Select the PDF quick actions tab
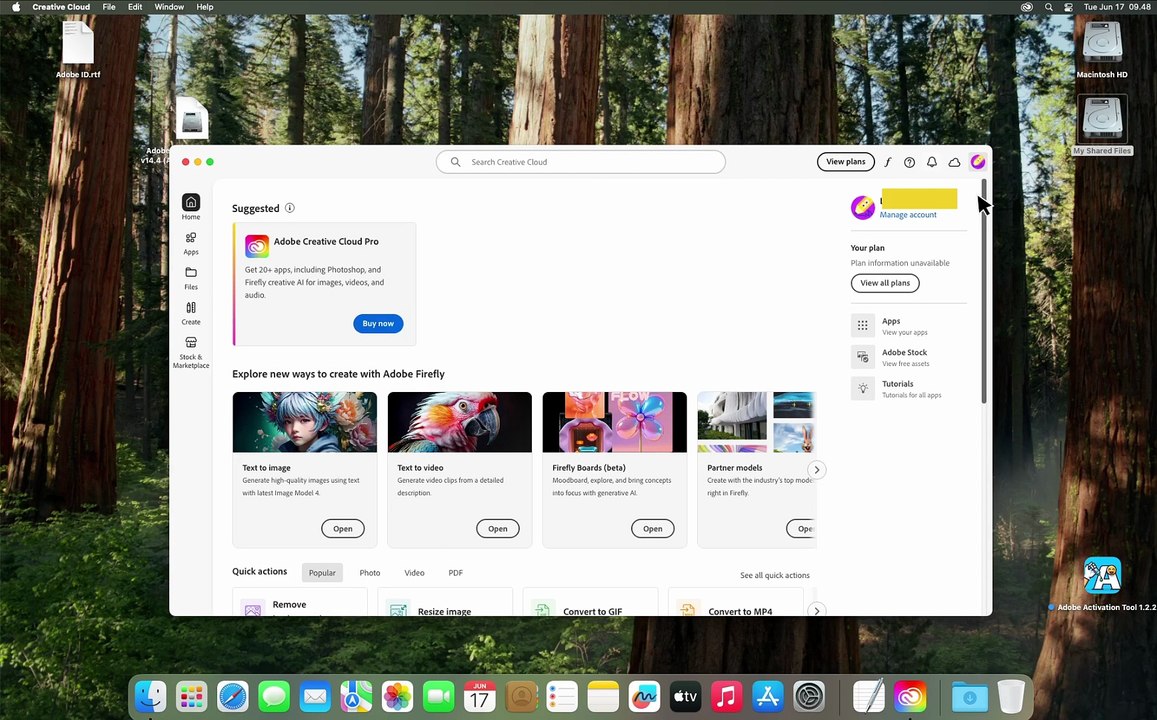 click(x=455, y=572)
